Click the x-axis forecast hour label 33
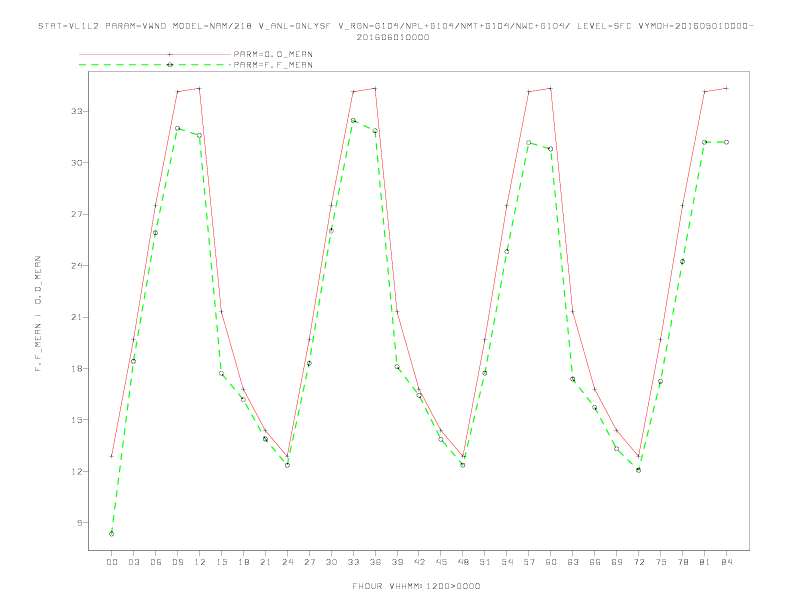792x612 pixels. pos(353,562)
